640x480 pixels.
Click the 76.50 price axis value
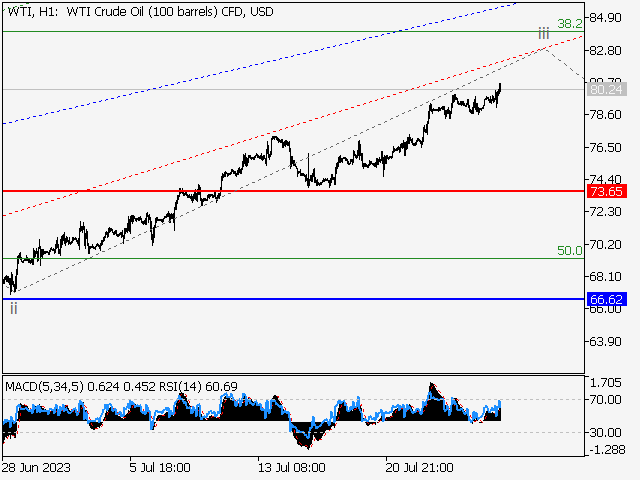tap(606, 147)
